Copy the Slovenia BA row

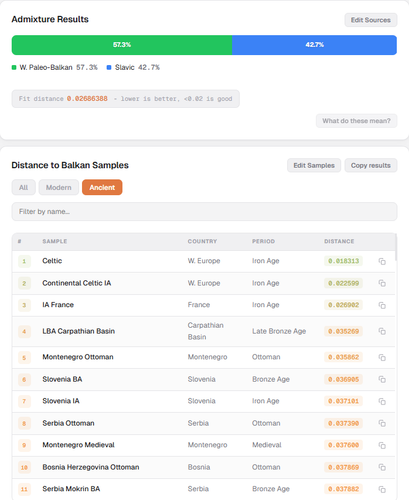382,379
